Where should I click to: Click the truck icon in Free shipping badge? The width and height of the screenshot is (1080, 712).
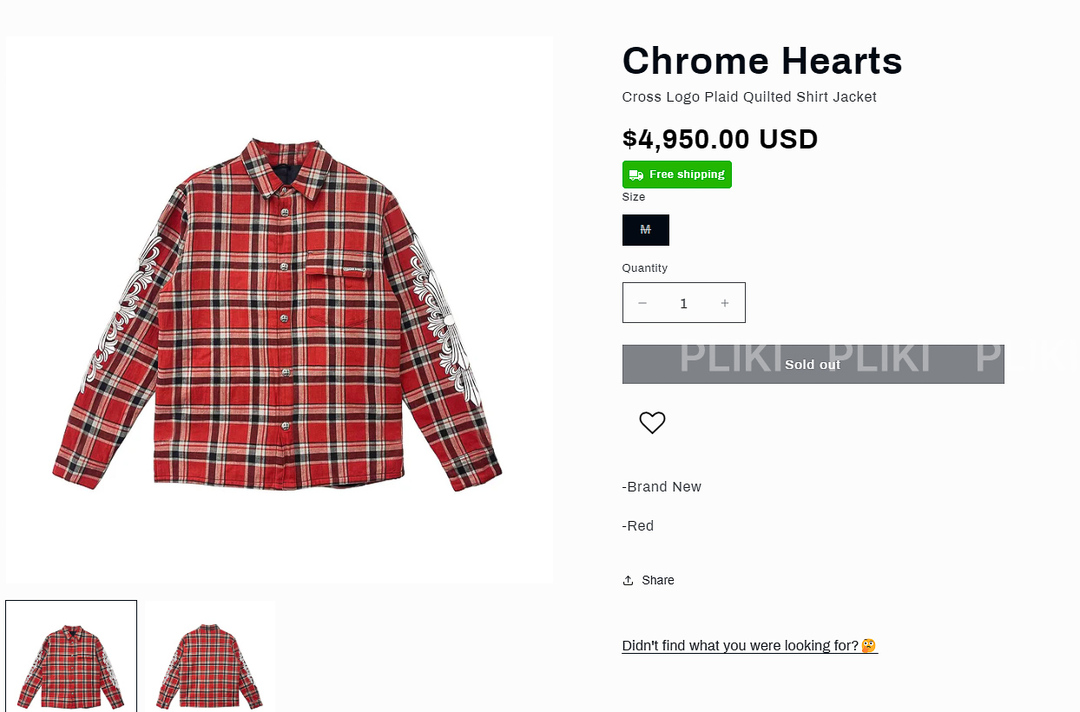[x=636, y=175]
